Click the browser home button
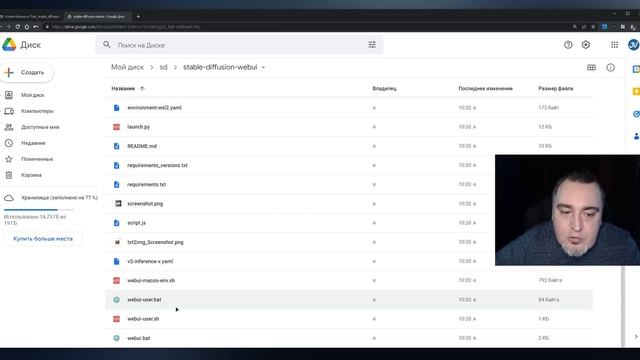The image size is (640, 360). (x=27, y=27)
